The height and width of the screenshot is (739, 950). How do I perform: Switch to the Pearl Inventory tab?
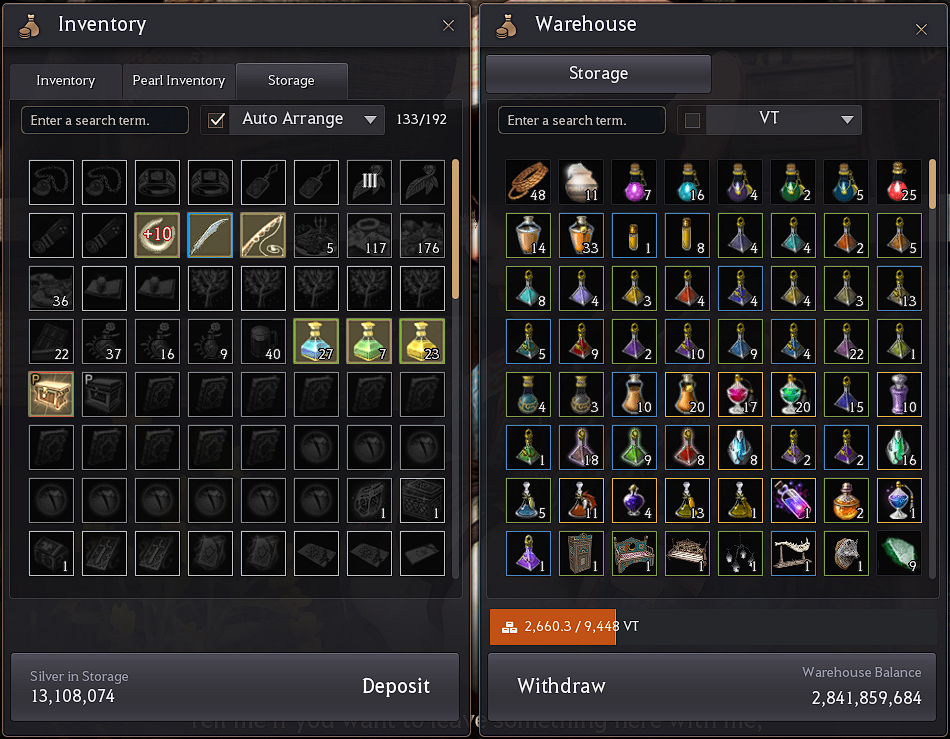[x=179, y=81]
